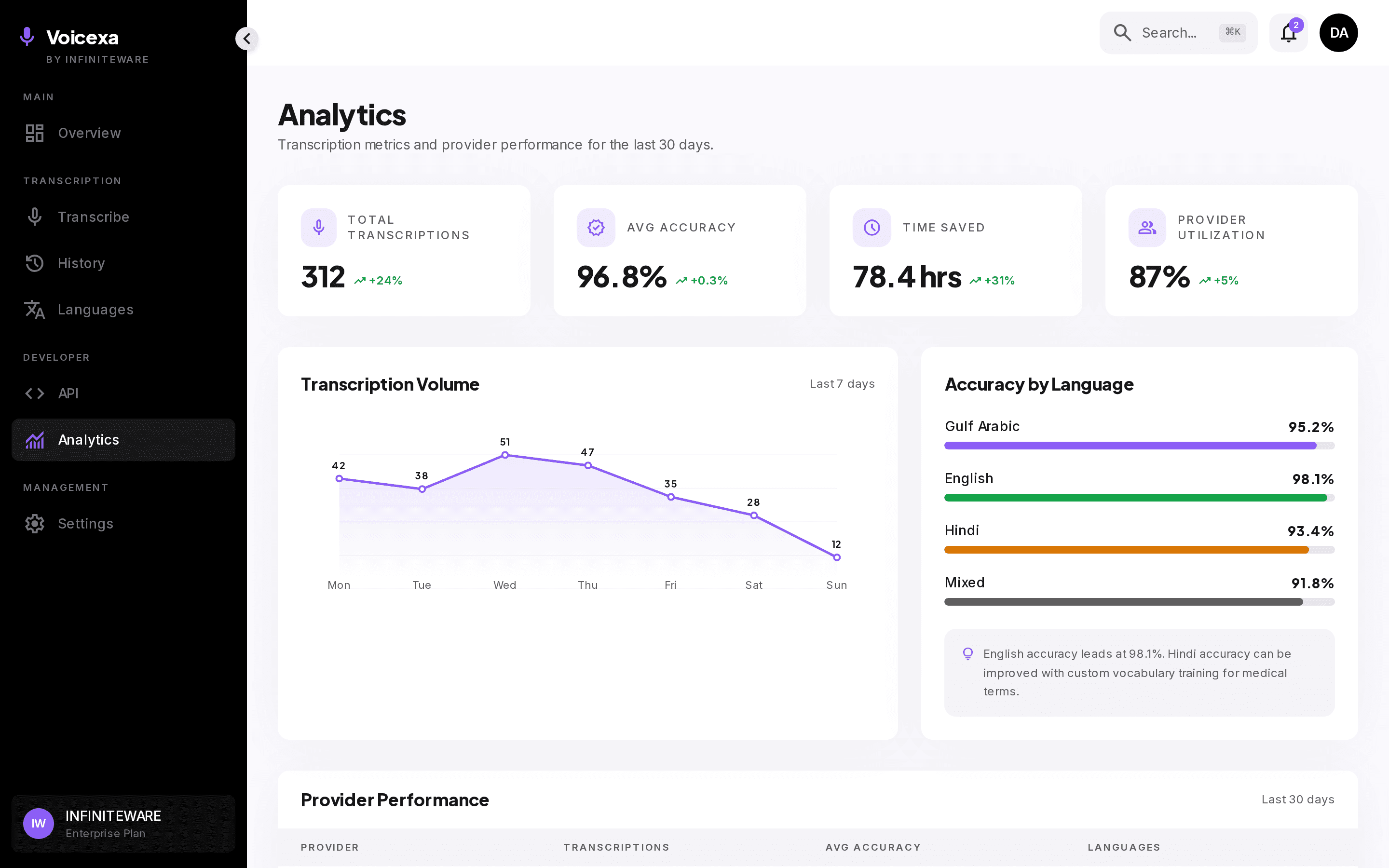The height and width of the screenshot is (868, 1389).
Task: Click the English green accuracy bar
Action: click(1135, 498)
